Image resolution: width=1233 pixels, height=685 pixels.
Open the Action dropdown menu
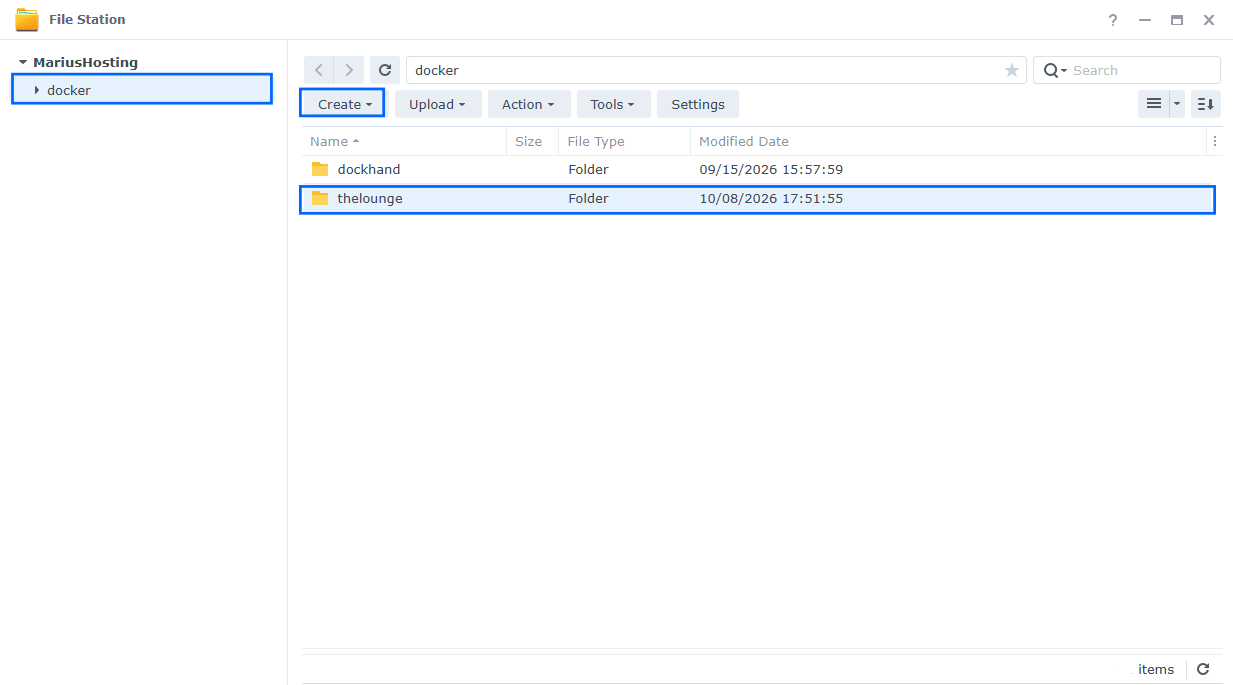pyautogui.click(x=529, y=104)
